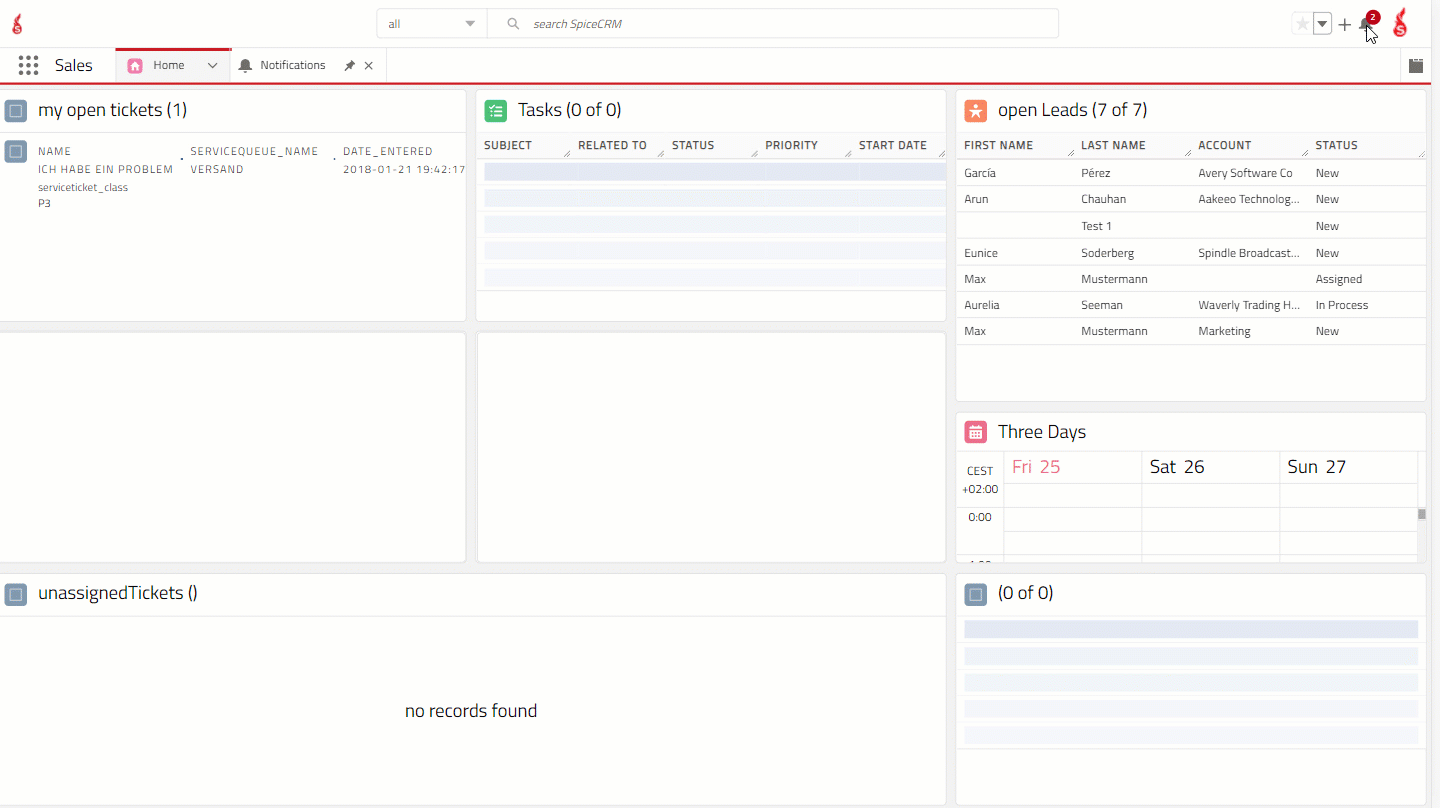Viewport: 1440px width, 808px height.
Task: Open the Home tab chevron menu
Action: click(x=212, y=66)
